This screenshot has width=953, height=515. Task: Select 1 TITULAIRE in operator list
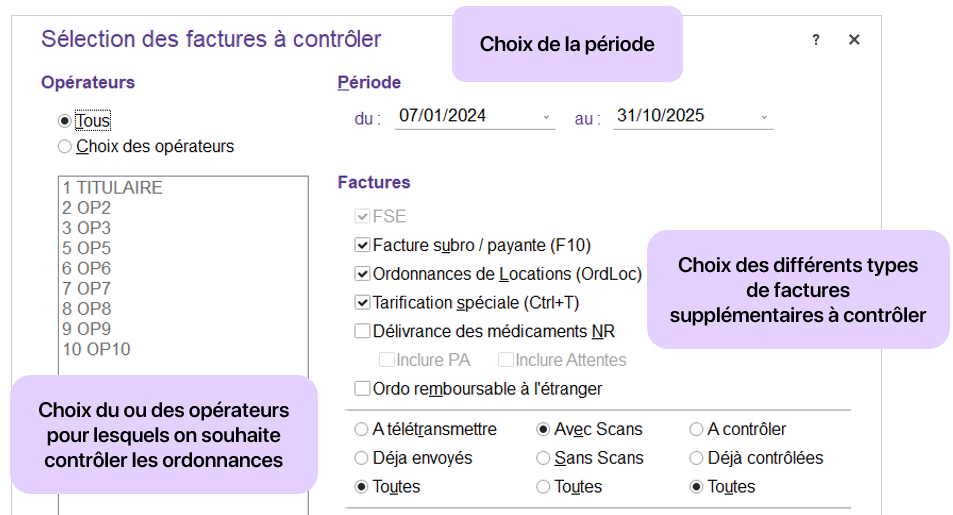(x=112, y=188)
